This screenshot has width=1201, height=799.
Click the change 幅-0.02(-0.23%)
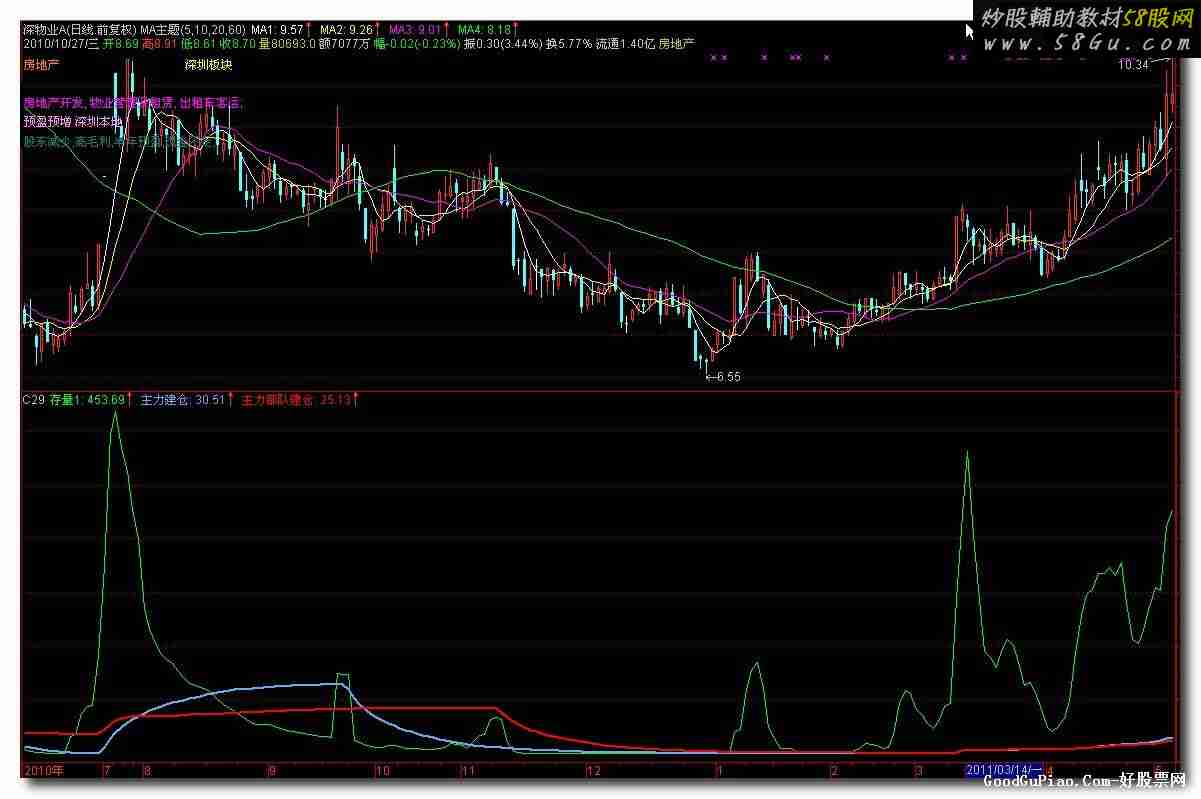point(415,44)
